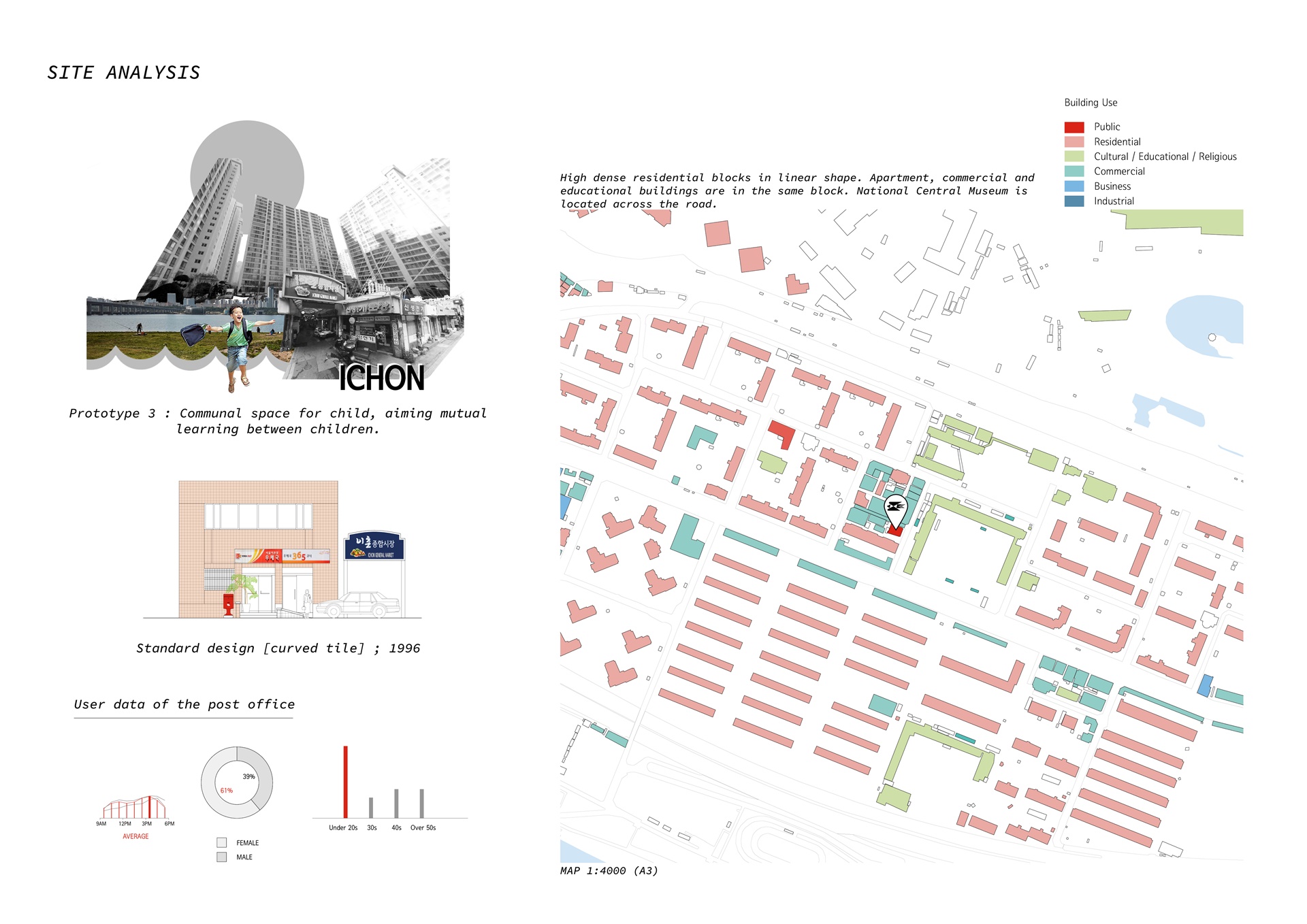The image size is (1307, 924).
Task: Click the Industrial legend swatch
Action: 1074,201
